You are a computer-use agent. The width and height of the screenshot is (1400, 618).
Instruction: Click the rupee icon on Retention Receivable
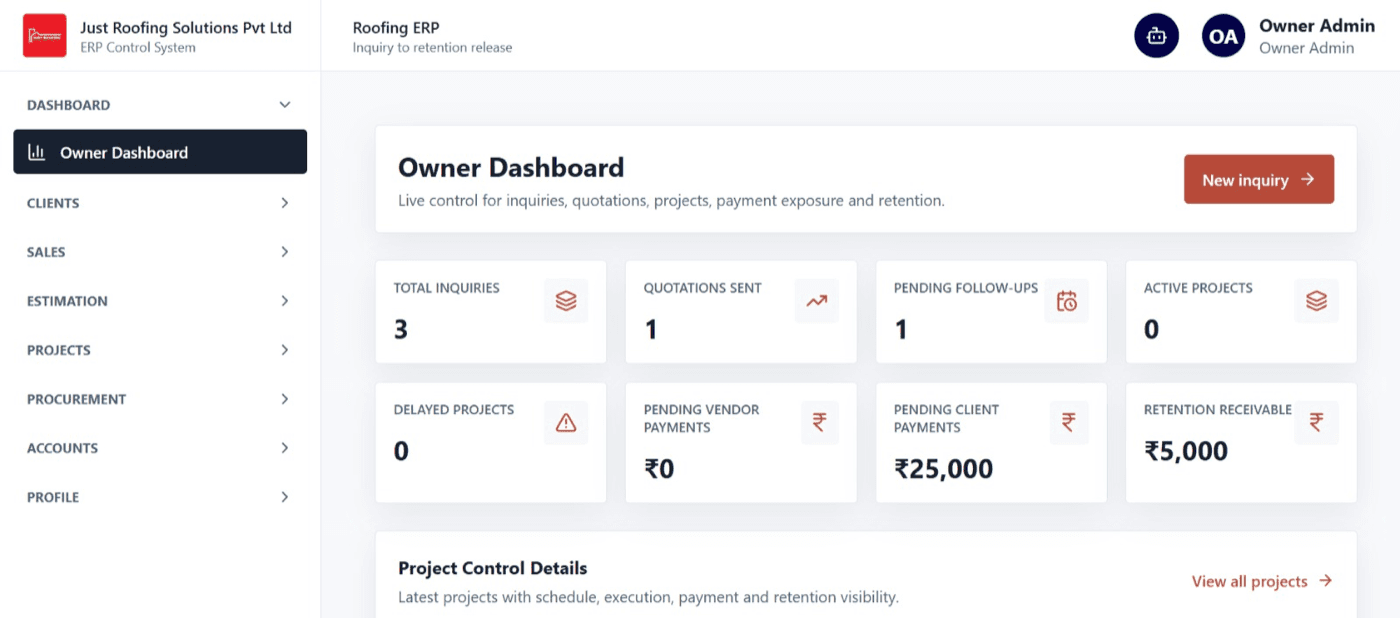(x=1316, y=422)
